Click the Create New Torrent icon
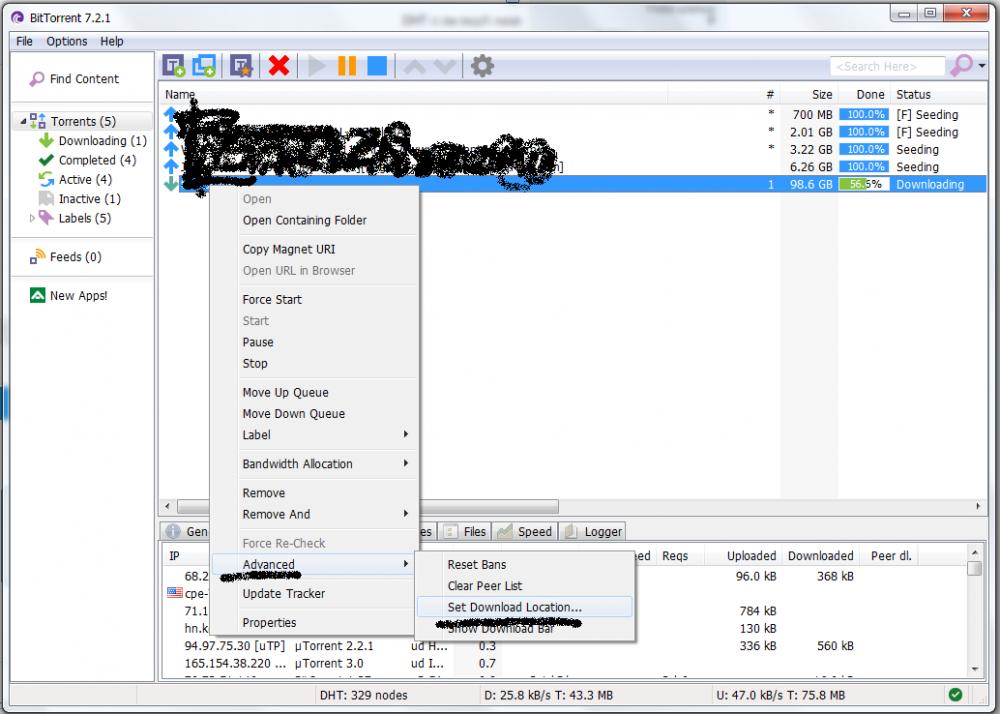Viewport: 1000px width, 714px height. tap(241, 66)
